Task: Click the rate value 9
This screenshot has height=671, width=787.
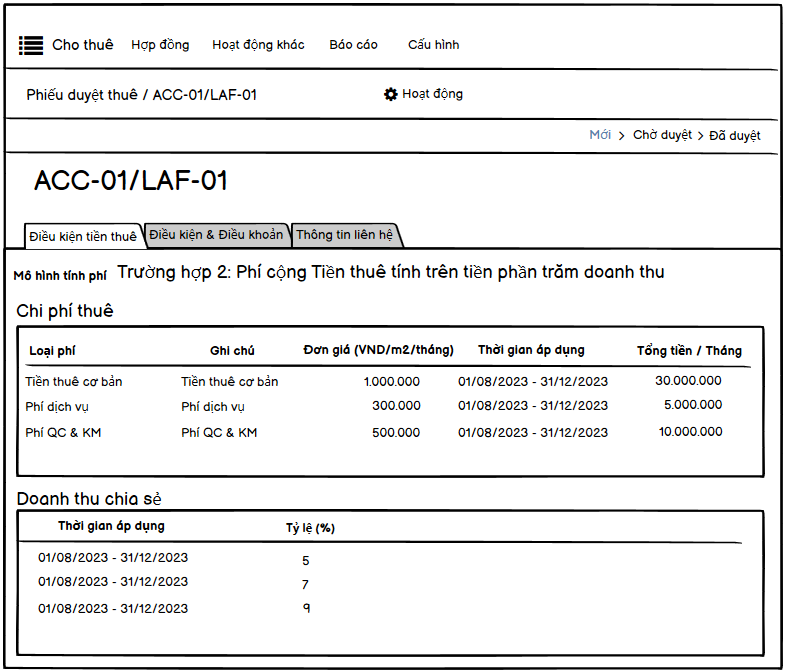Action: point(306,608)
